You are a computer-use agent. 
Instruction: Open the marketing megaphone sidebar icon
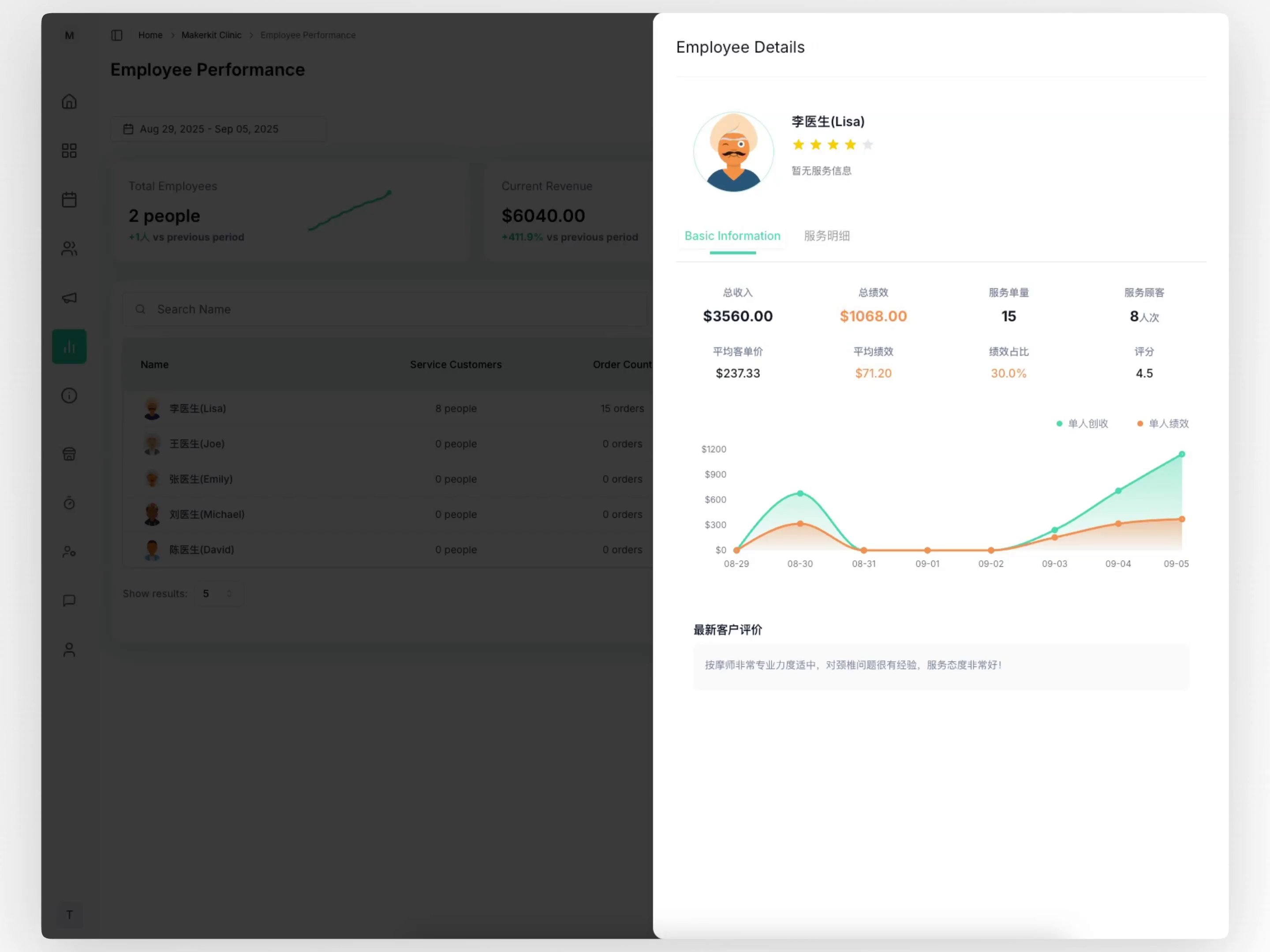click(69, 297)
